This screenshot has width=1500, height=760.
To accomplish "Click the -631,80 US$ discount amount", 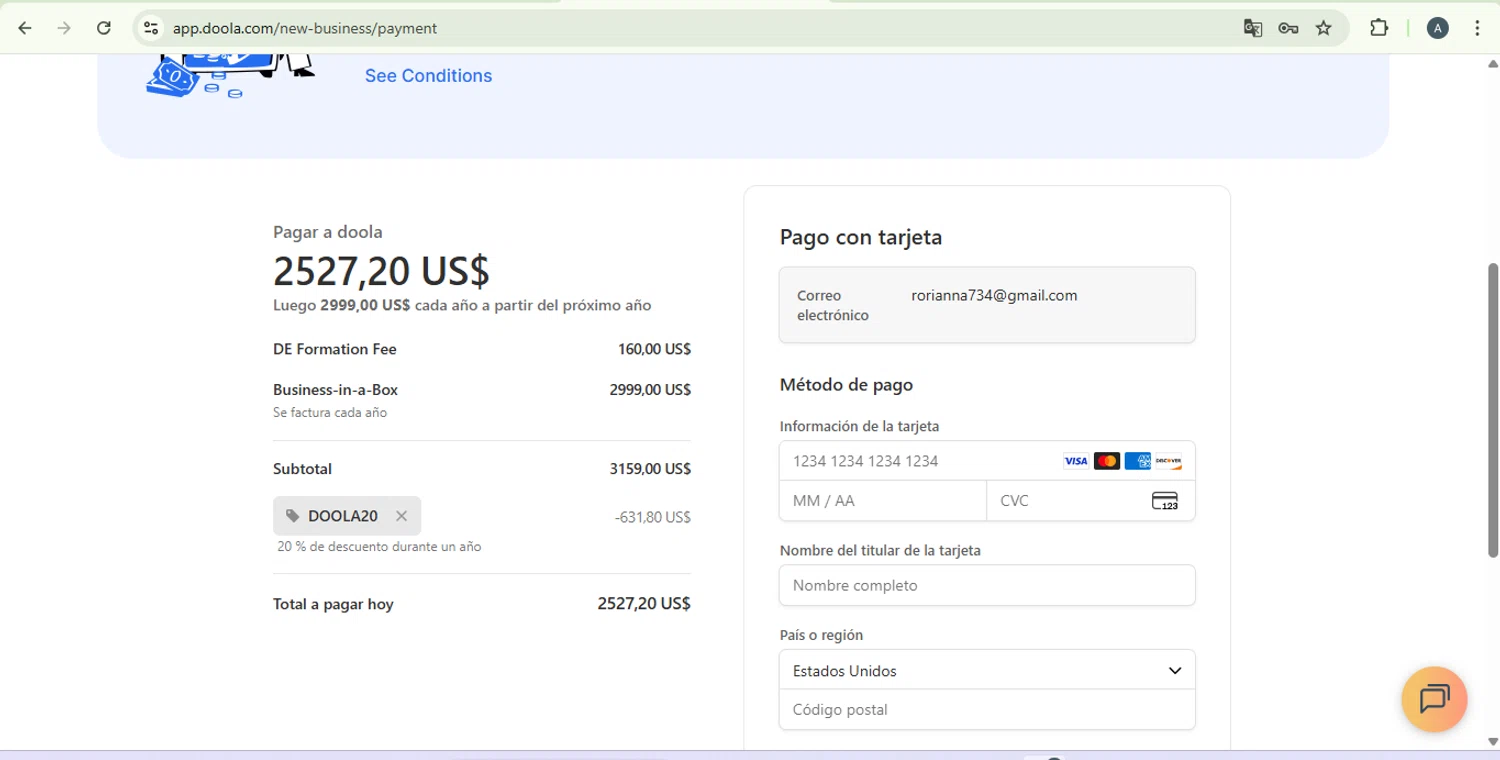I will click(x=653, y=517).
